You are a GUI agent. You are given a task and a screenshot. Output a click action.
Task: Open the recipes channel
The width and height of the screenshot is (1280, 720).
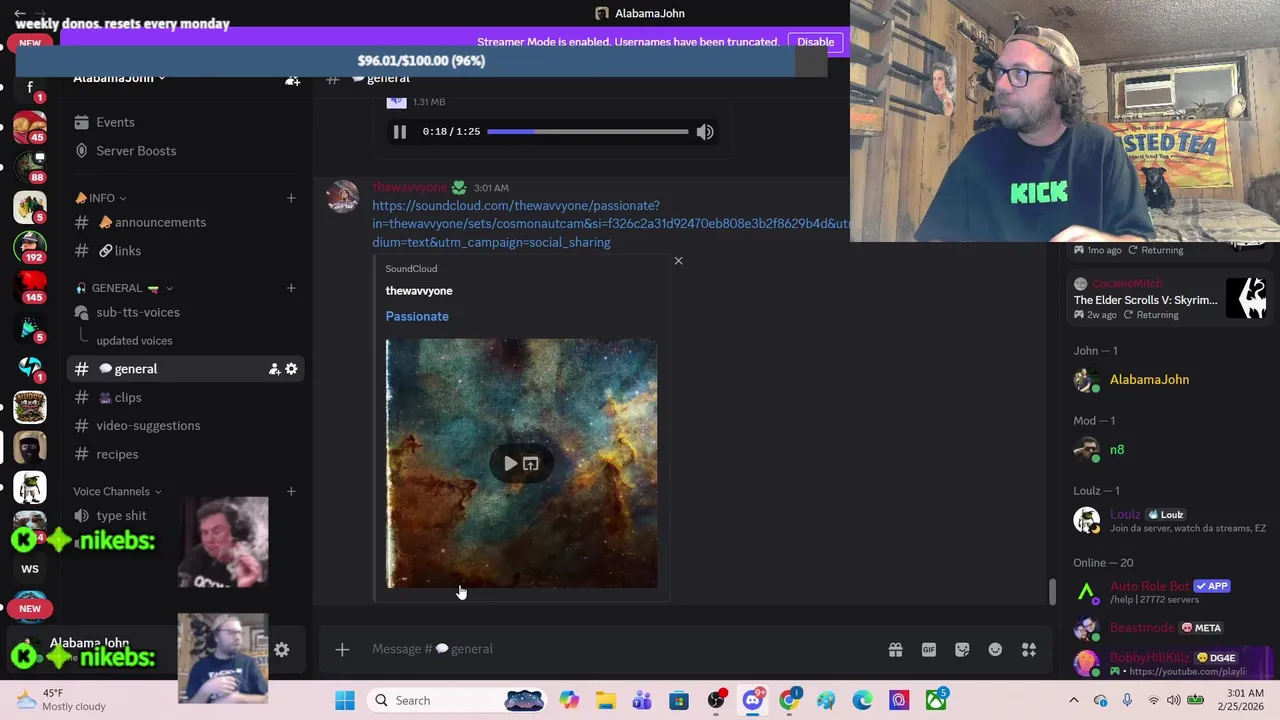117,454
